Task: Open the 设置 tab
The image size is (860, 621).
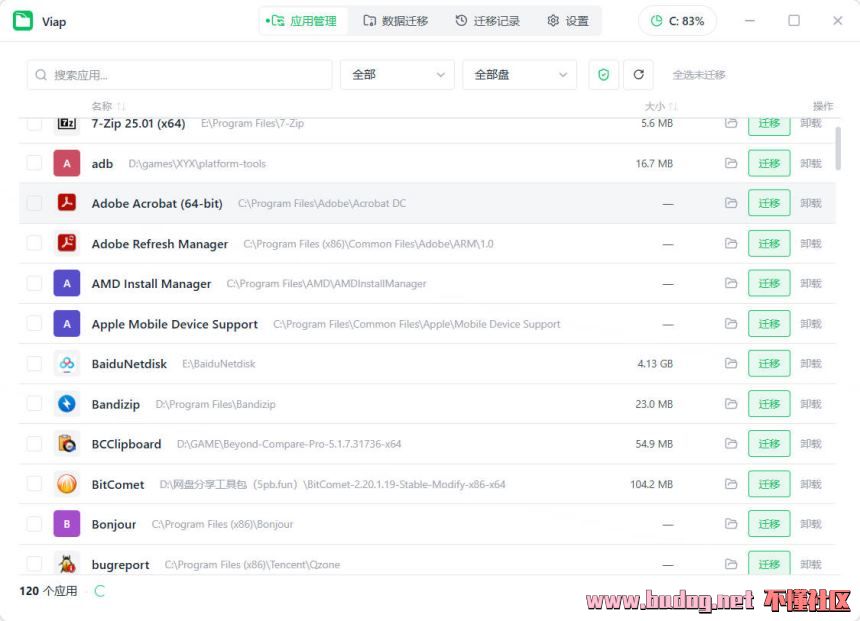Action: [568, 21]
